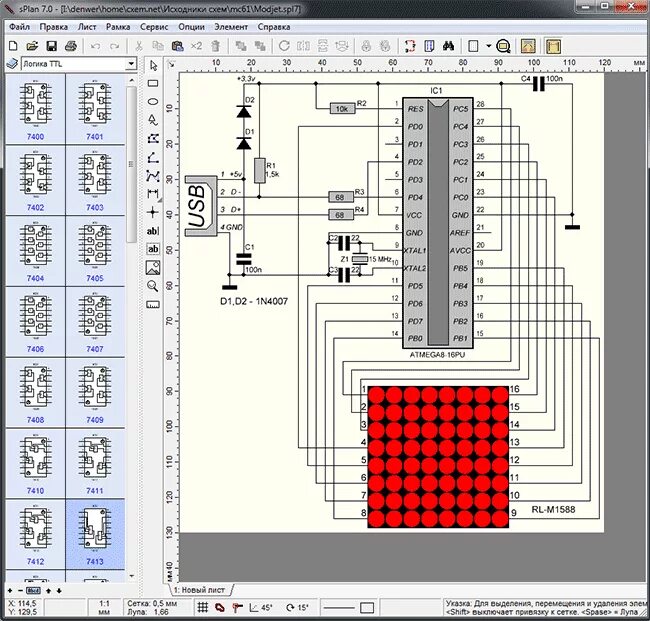This screenshot has width=650, height=621.
Task: Select the connection node cross tool
Action: [153, 212]
